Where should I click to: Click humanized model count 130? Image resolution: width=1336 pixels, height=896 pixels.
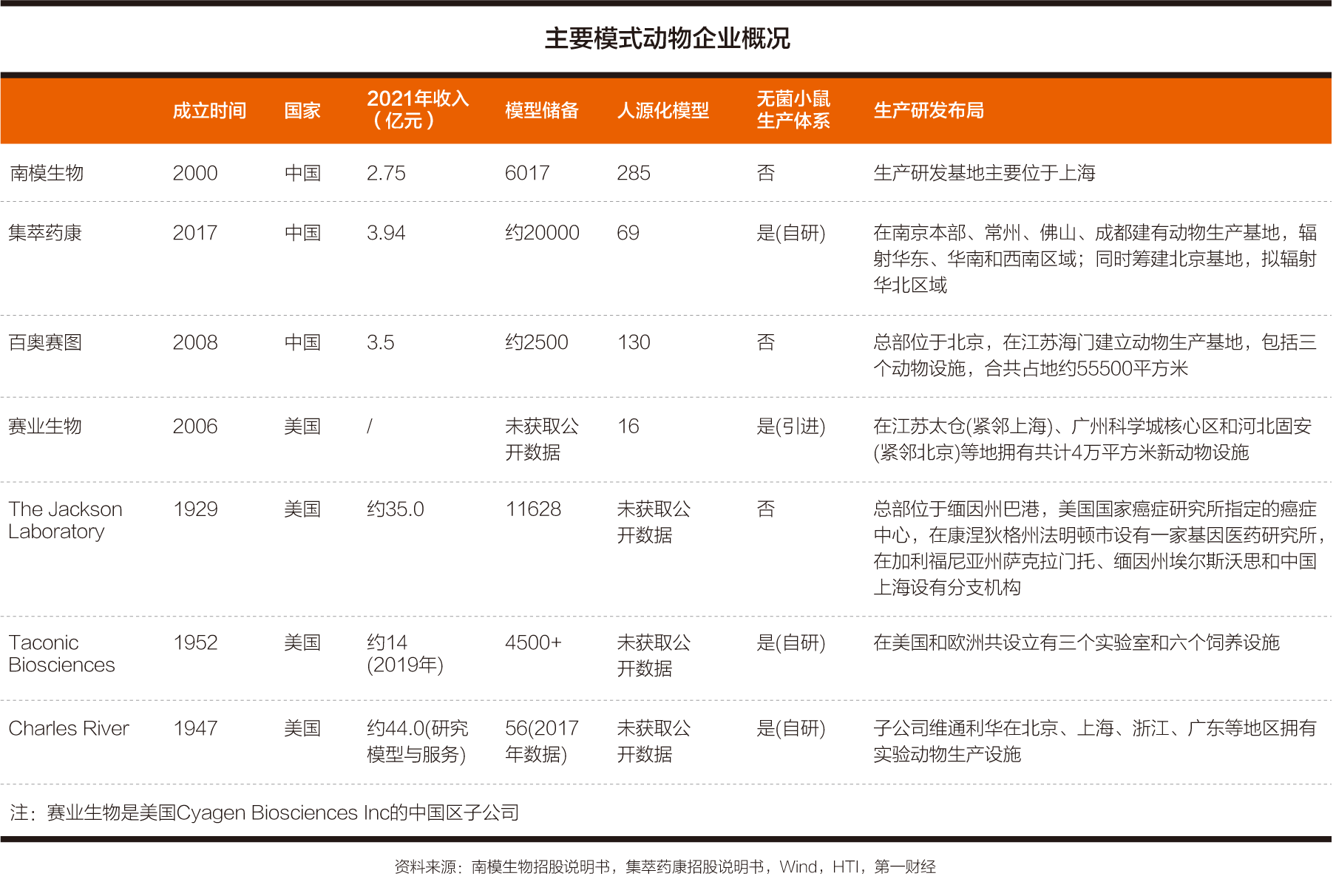pos(634,342)
